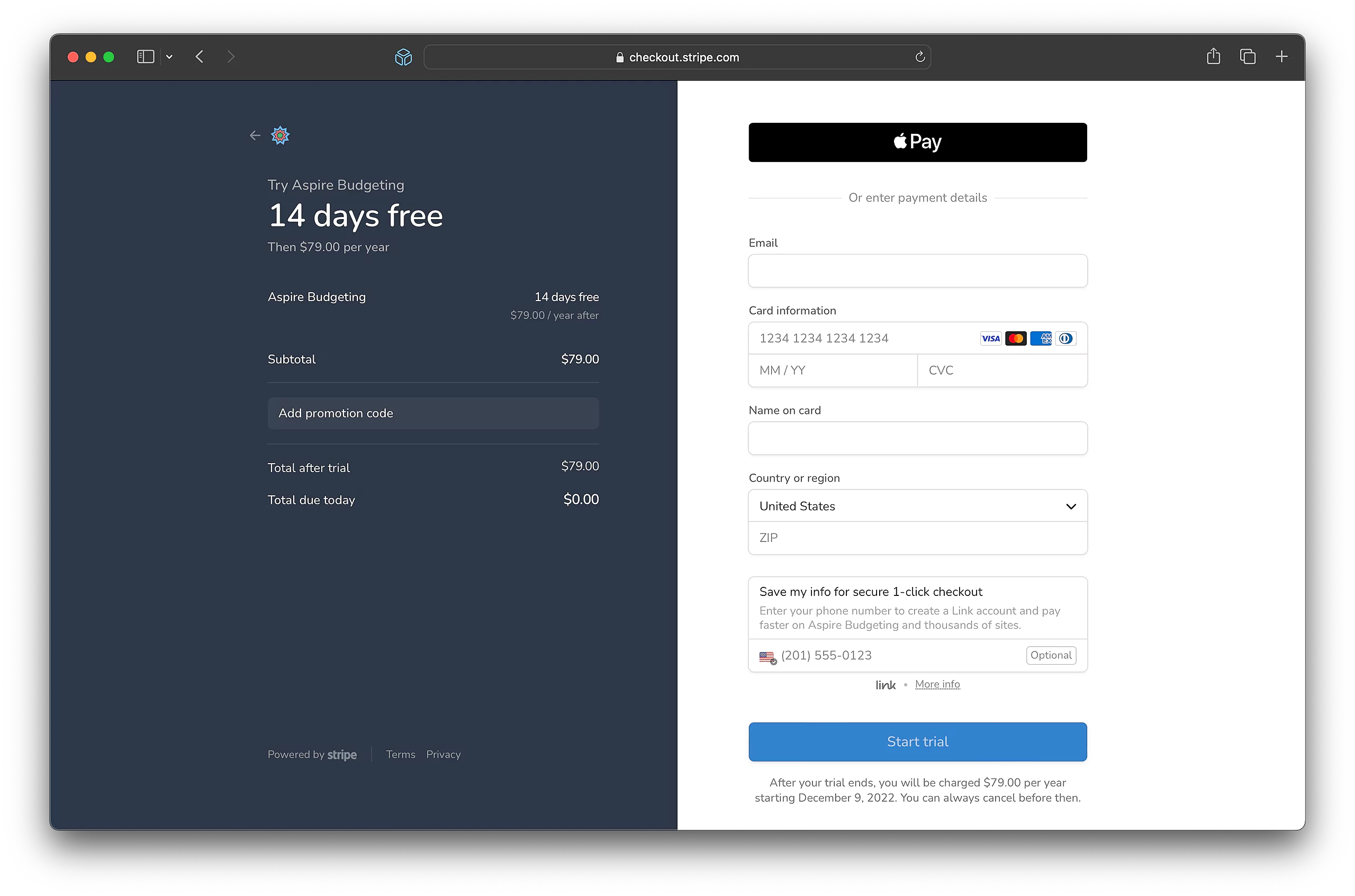Click the Mastercard icon
Viewport: 1355px width, 896px height.
pyautogui.click(x=1016, y=338)
